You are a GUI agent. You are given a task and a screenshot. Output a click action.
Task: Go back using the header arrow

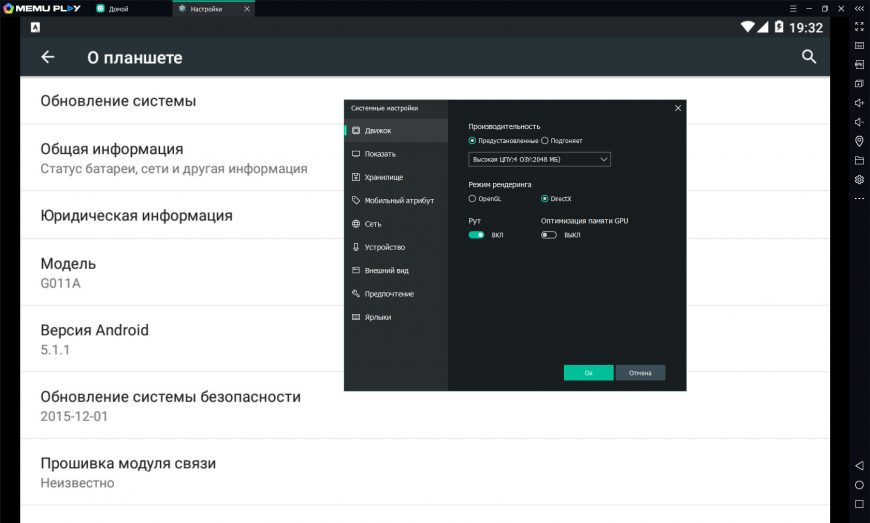(47, 57)
